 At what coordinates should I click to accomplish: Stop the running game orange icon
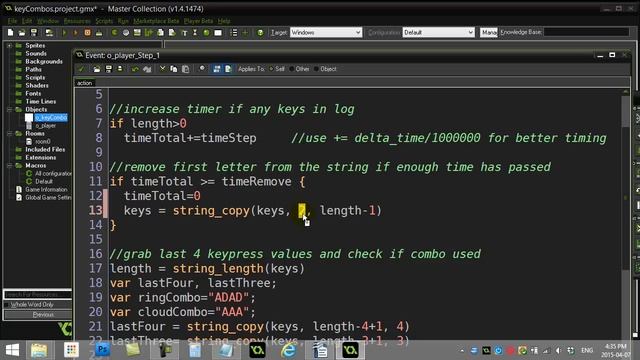[87, 32]
